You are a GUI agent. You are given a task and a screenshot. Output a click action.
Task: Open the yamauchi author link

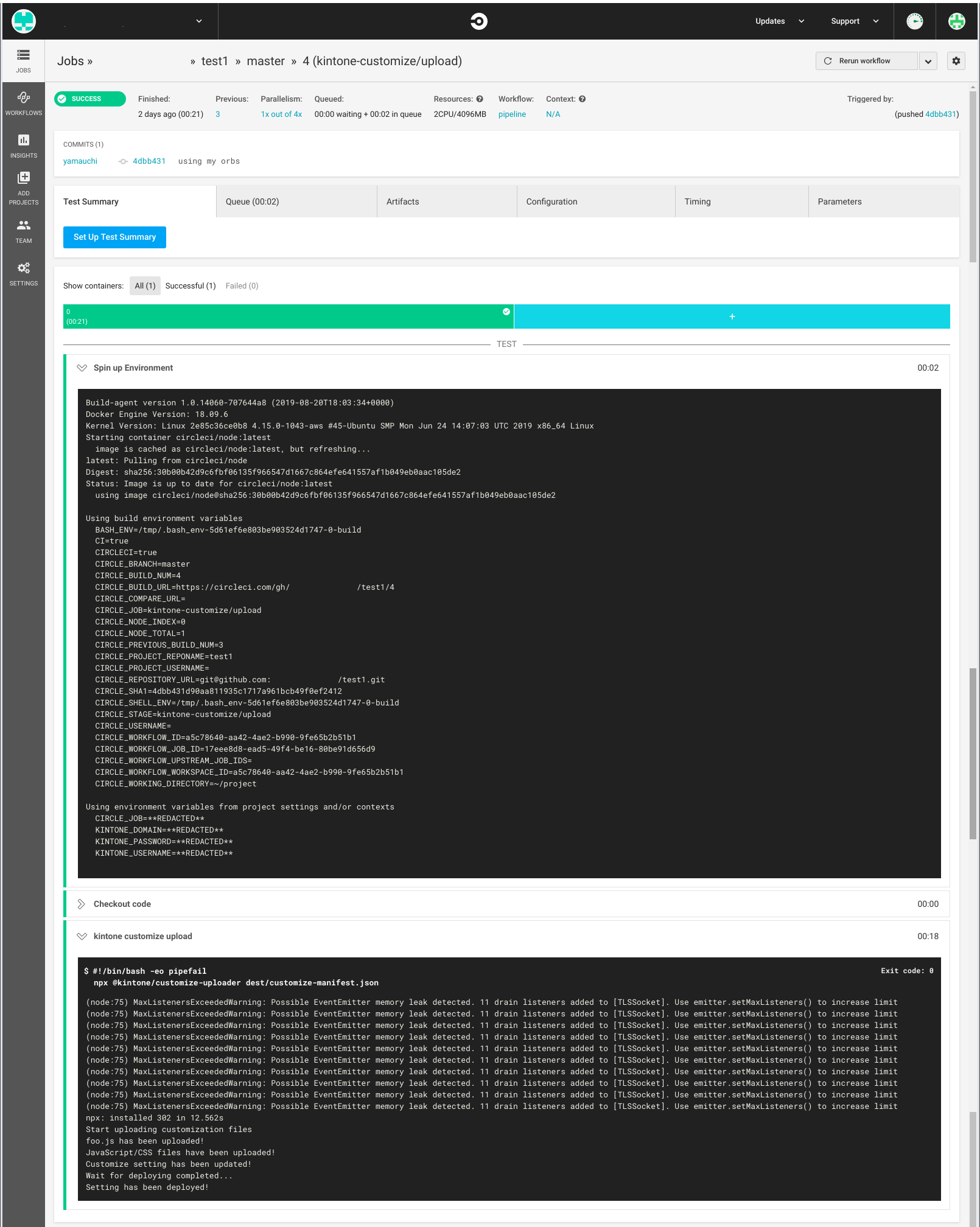pyautogui.click(x=80, y=161)
